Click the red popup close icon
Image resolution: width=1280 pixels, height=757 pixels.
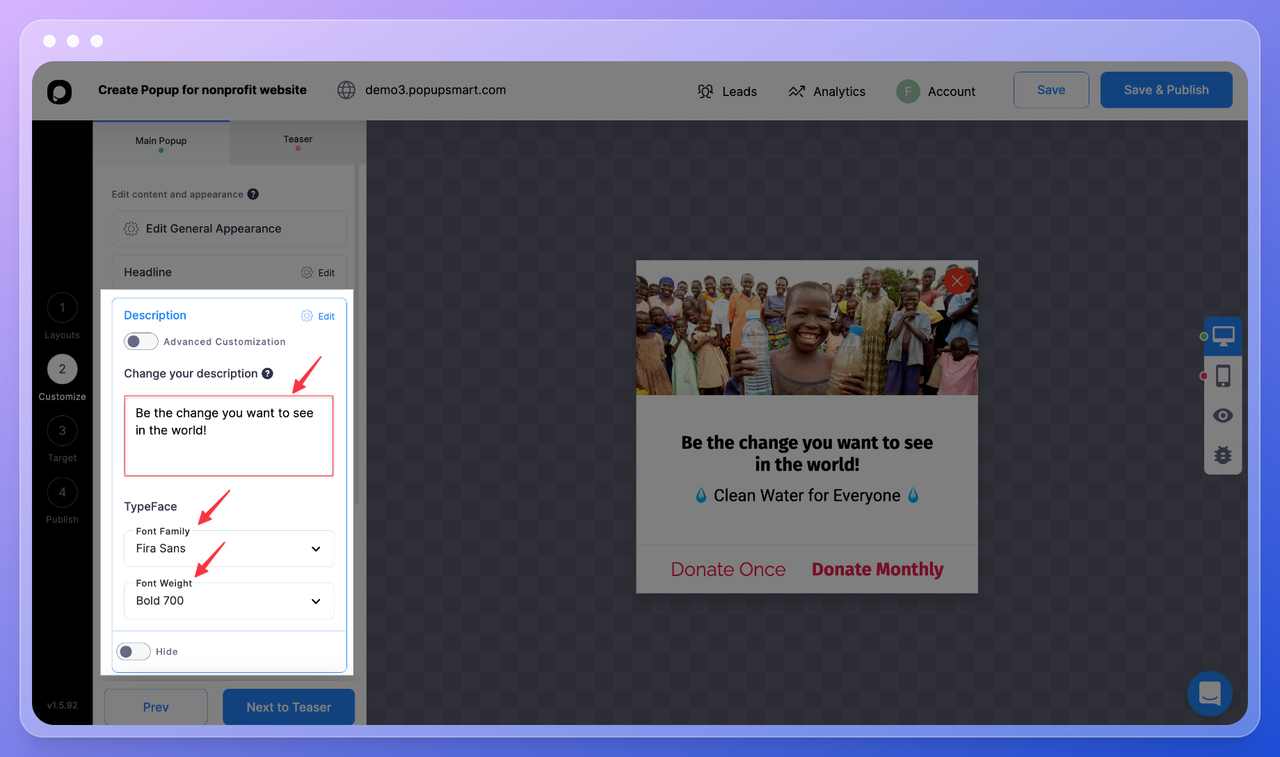coord(957,281)
